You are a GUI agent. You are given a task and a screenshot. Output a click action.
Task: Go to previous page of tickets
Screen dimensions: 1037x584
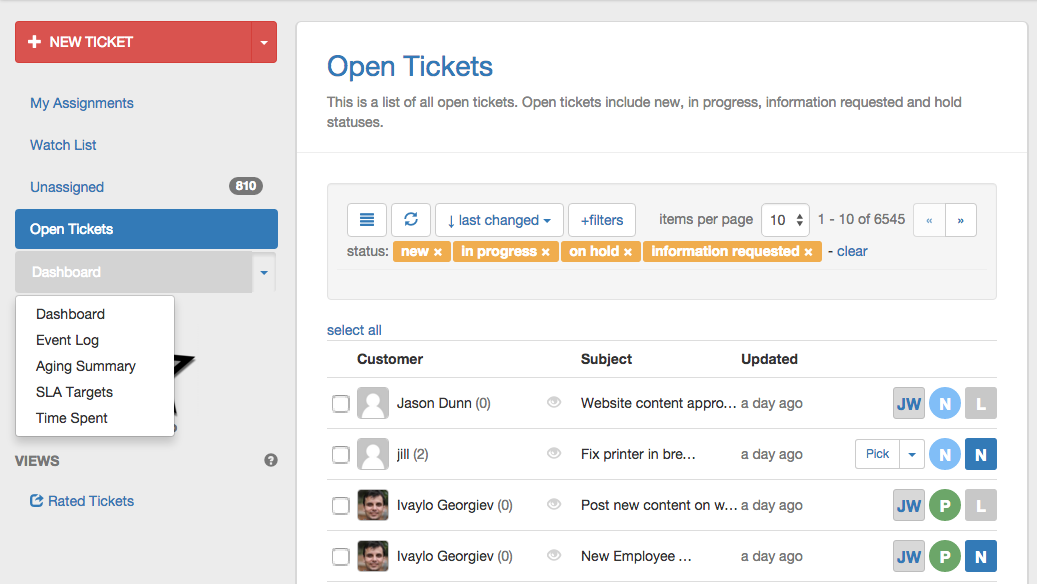point(929,220)
